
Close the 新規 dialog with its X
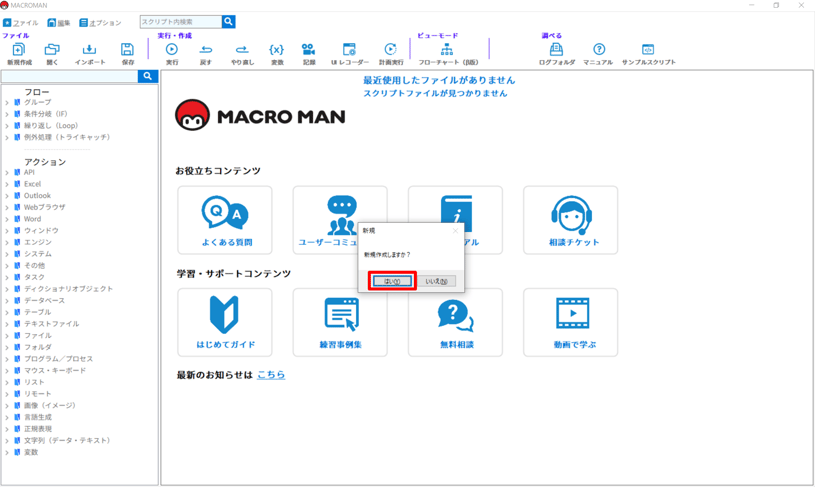click(455, 230)
